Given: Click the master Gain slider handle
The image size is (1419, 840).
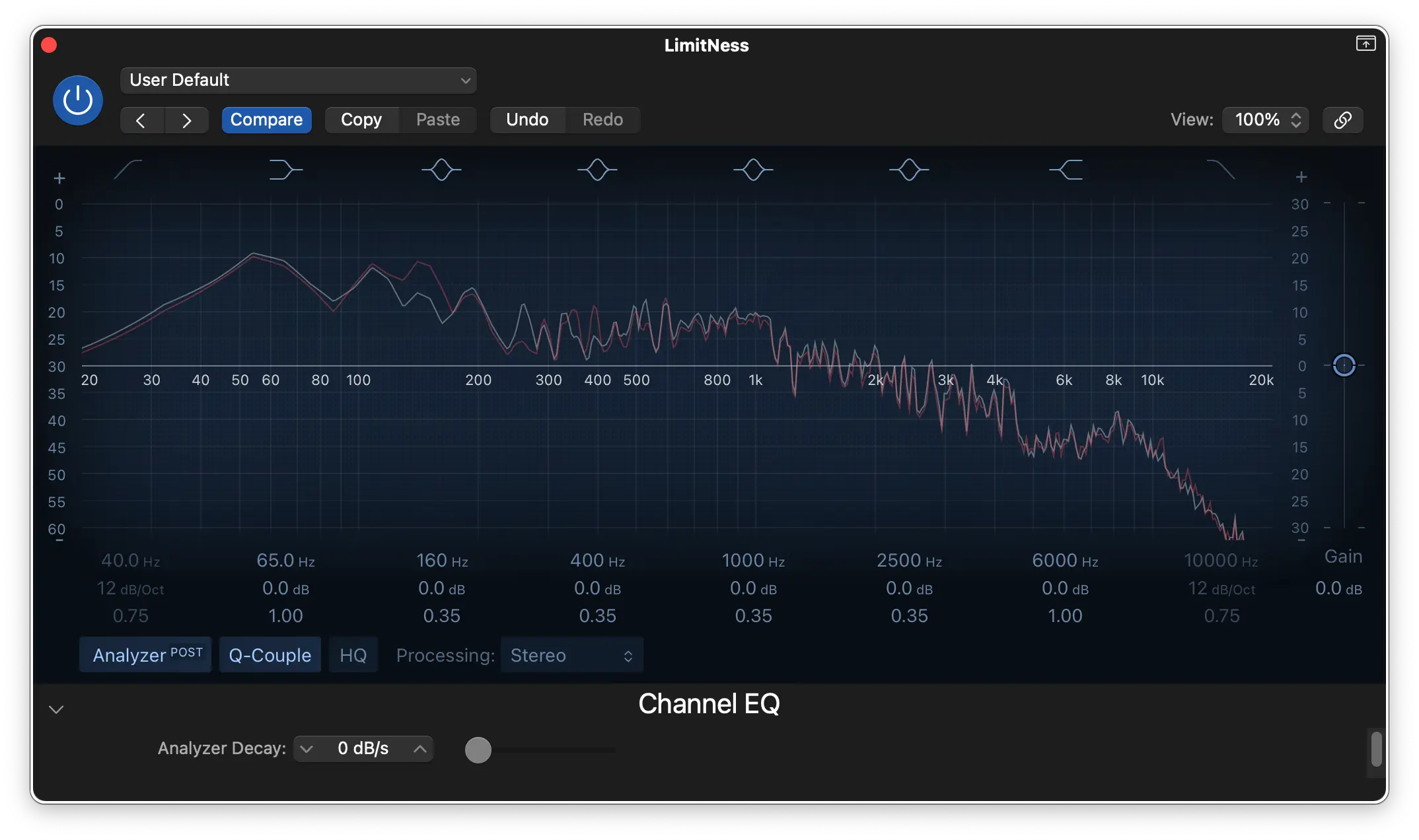Looking at the screenshot, I should pyautogui.click(x=1344, y=365).
